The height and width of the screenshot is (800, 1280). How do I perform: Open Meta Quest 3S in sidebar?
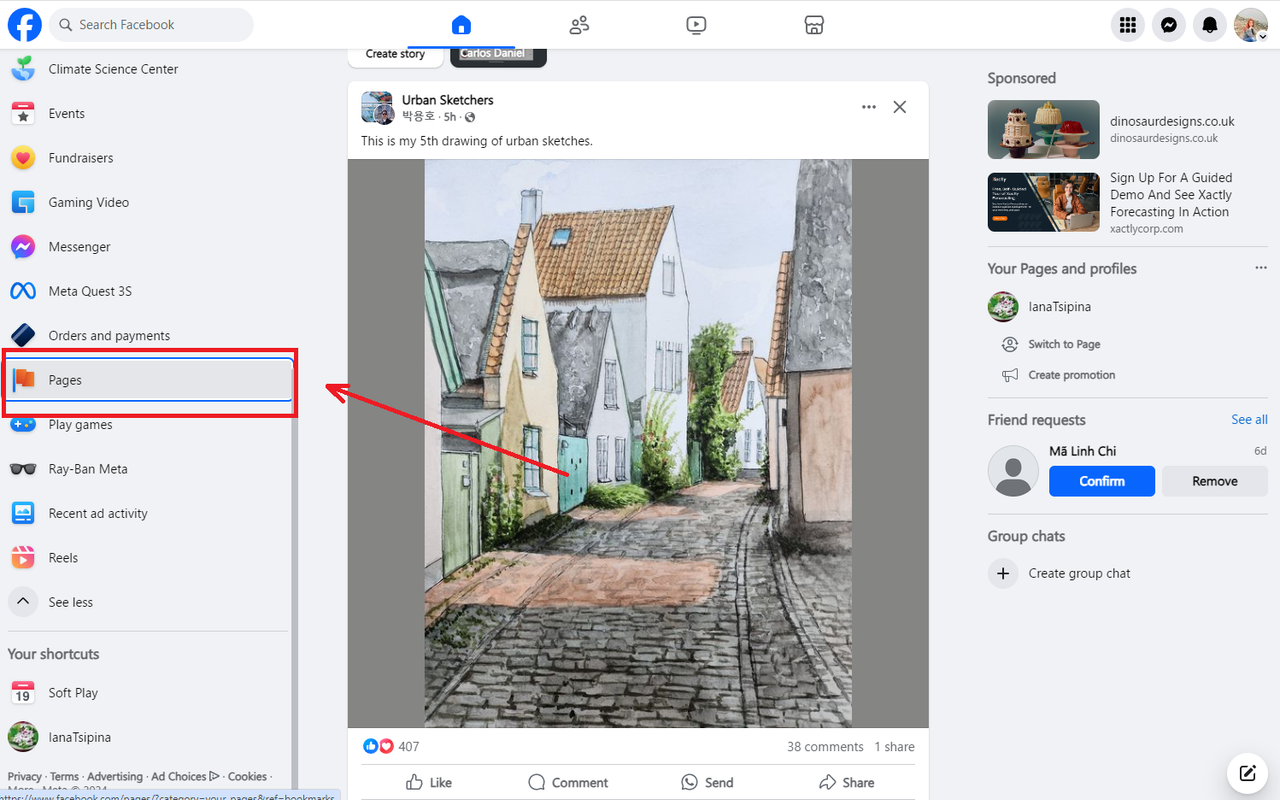coord(148,291)
